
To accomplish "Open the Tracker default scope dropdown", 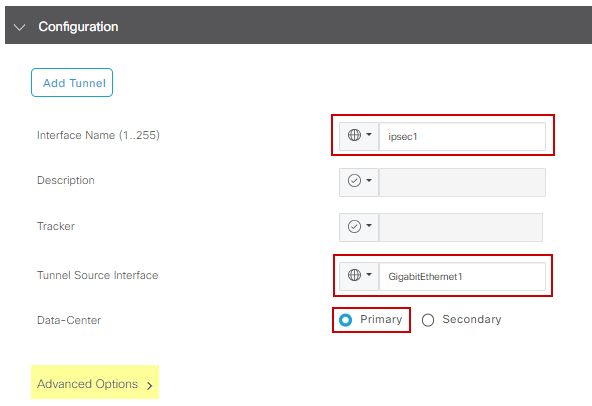I will coord(359,227).
